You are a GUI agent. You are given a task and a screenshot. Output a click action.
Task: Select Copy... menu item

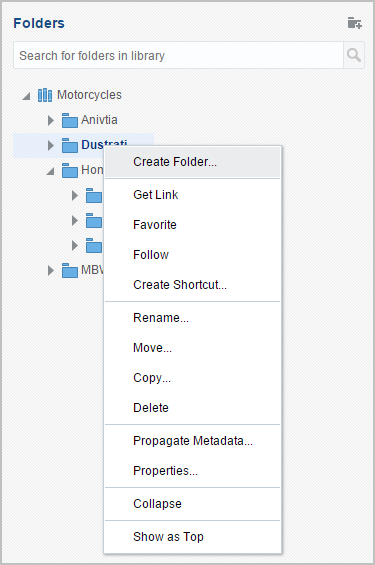[x=192, y=378]
